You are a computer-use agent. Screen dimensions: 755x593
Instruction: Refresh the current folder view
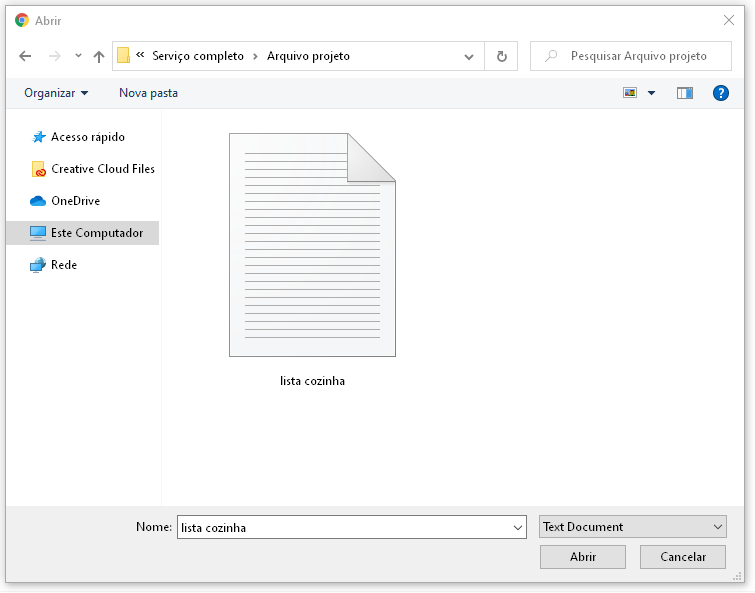[x=501, y=57]
